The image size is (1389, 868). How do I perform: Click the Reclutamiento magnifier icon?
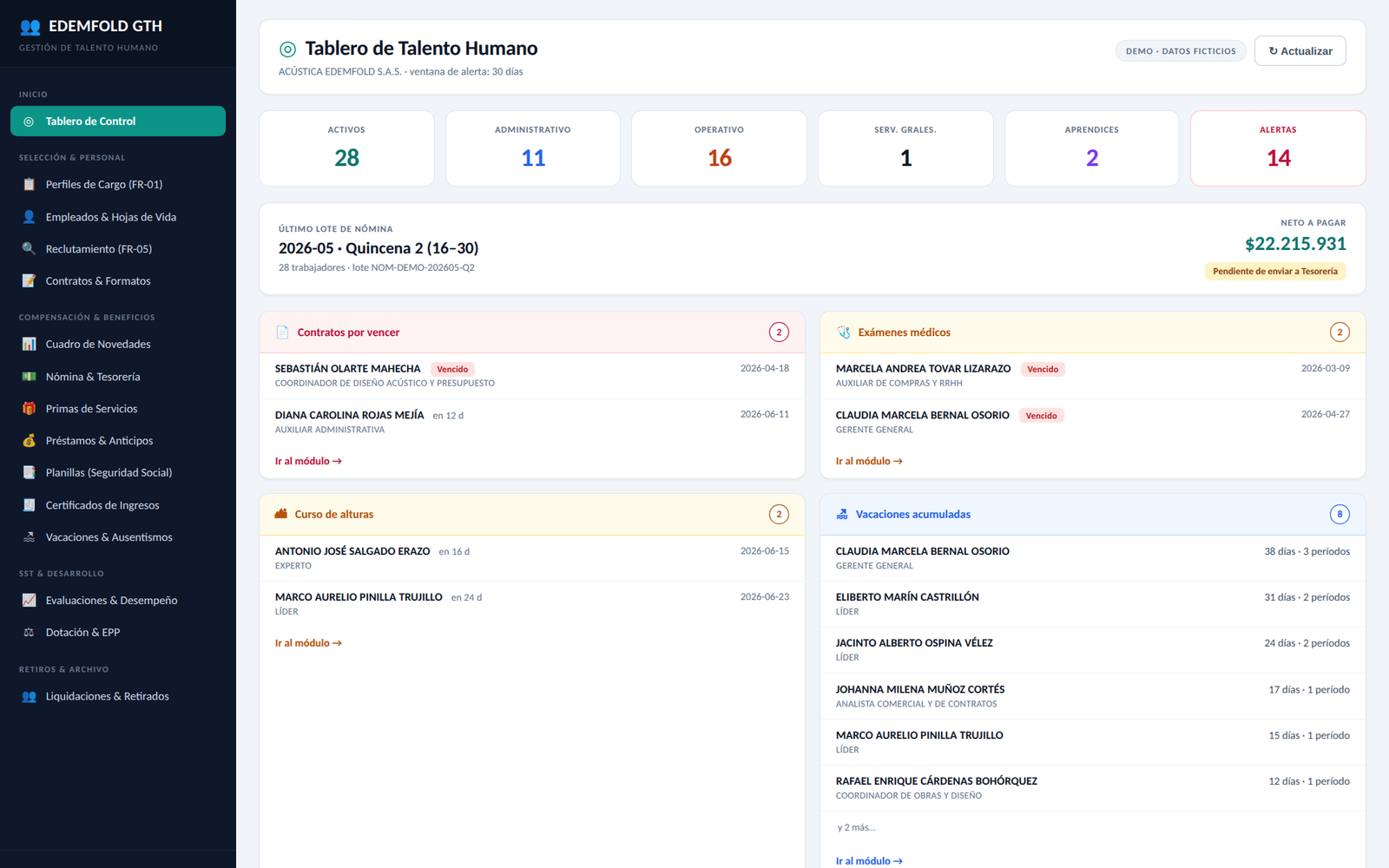tap(29, 249)
